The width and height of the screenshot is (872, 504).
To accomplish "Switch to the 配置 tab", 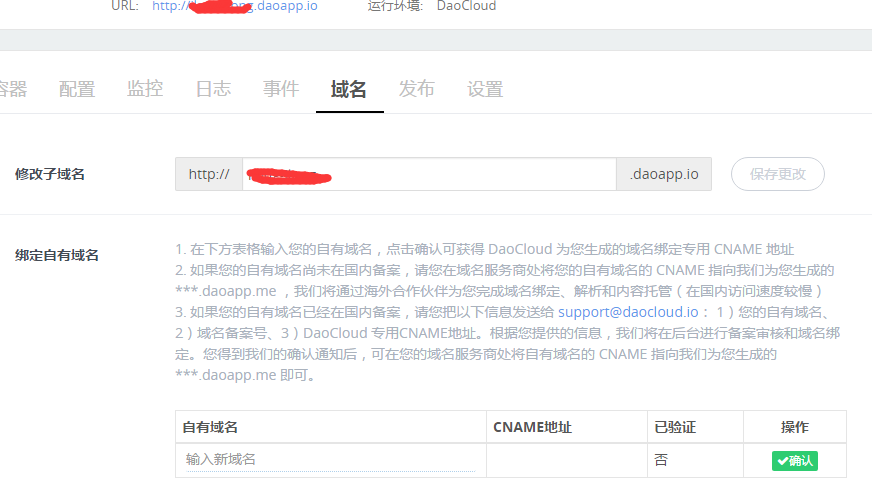I will coord(77,89).
